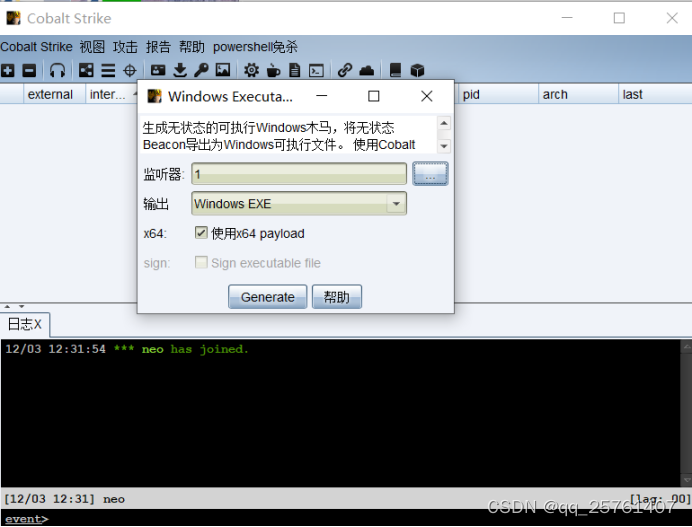This screenshot has height=527, width=692.
Task: Open downloaded files via download arrow icon
Action: pos(180,70)
